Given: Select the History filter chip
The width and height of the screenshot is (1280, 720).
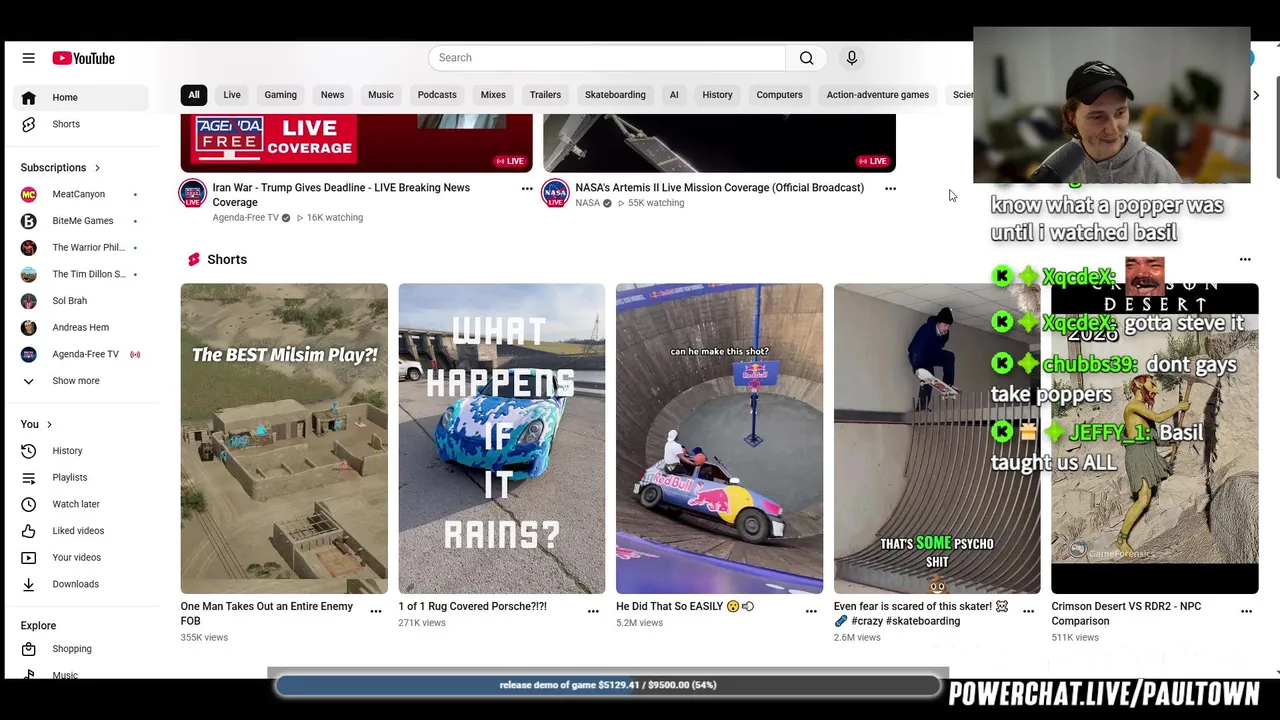Looking at the screenshot, I should click(x=717, y=95).
